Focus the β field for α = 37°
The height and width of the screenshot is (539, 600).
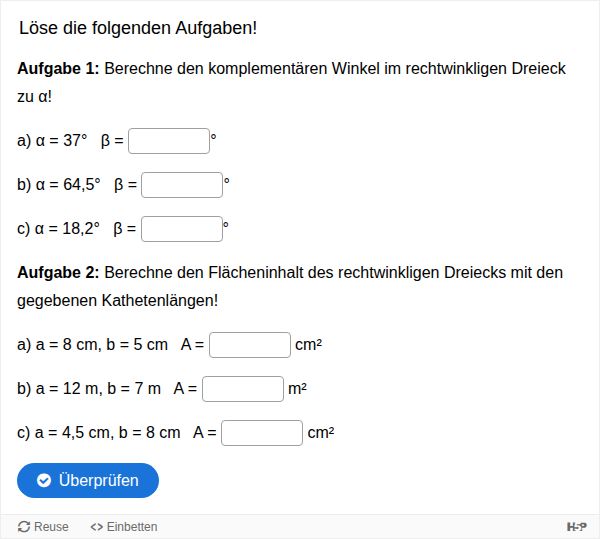click(x=169, y=141)
